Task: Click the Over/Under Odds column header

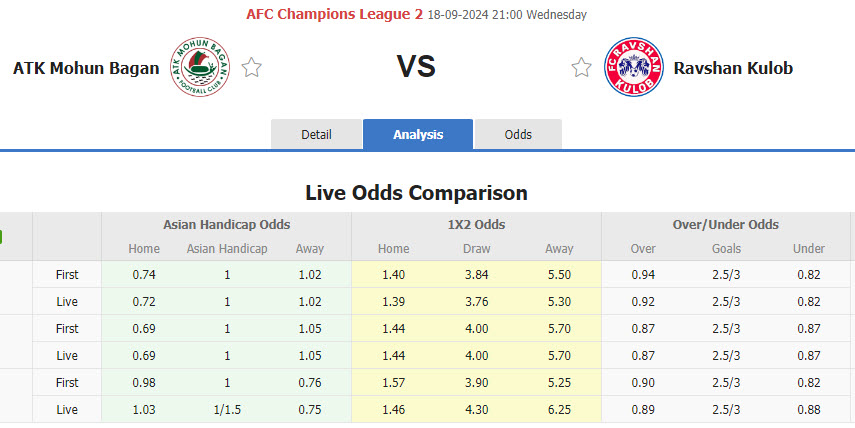Action: coord(726,225)
